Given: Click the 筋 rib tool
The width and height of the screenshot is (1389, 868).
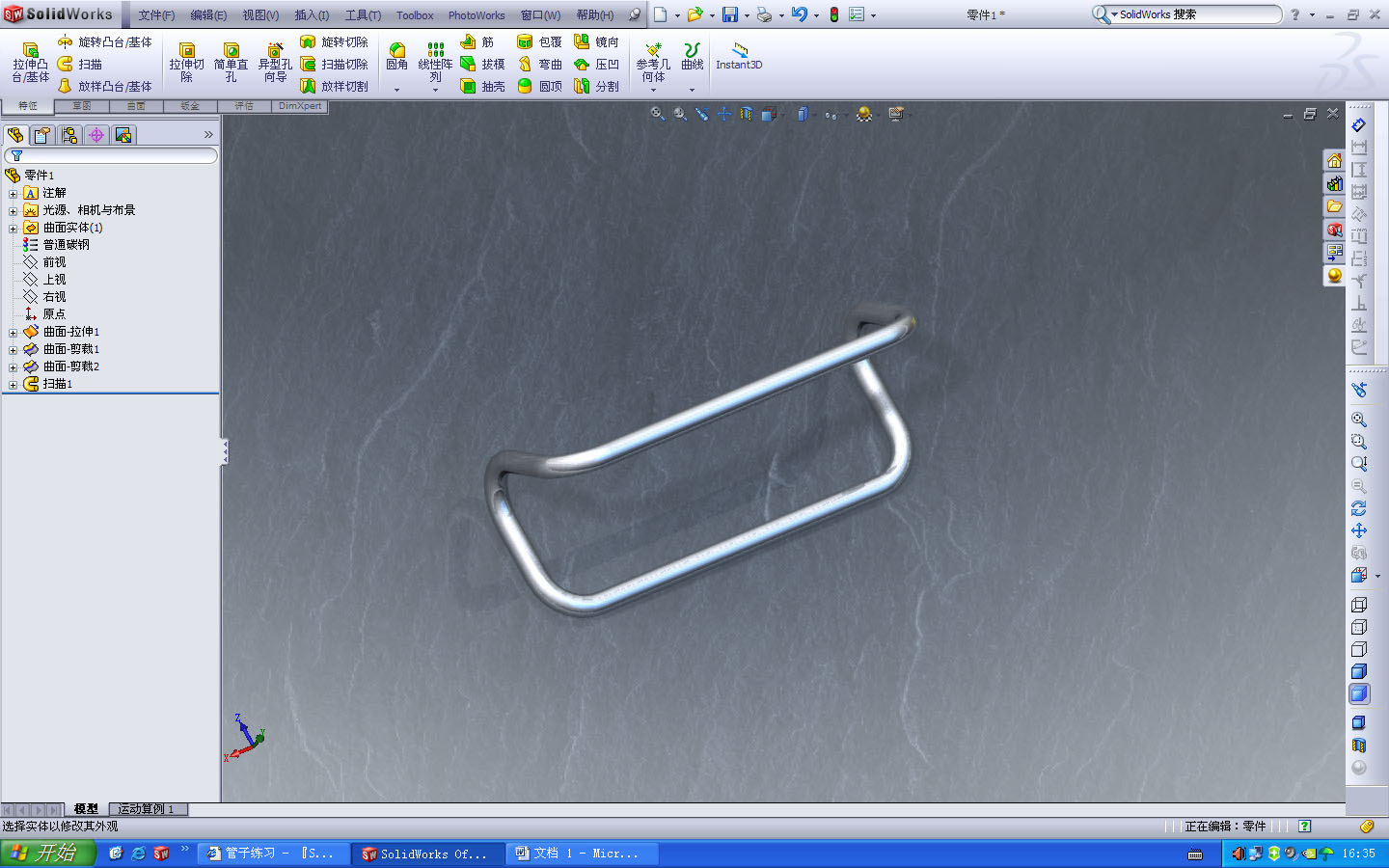Looking at the screenshot, I should [477, 41].
